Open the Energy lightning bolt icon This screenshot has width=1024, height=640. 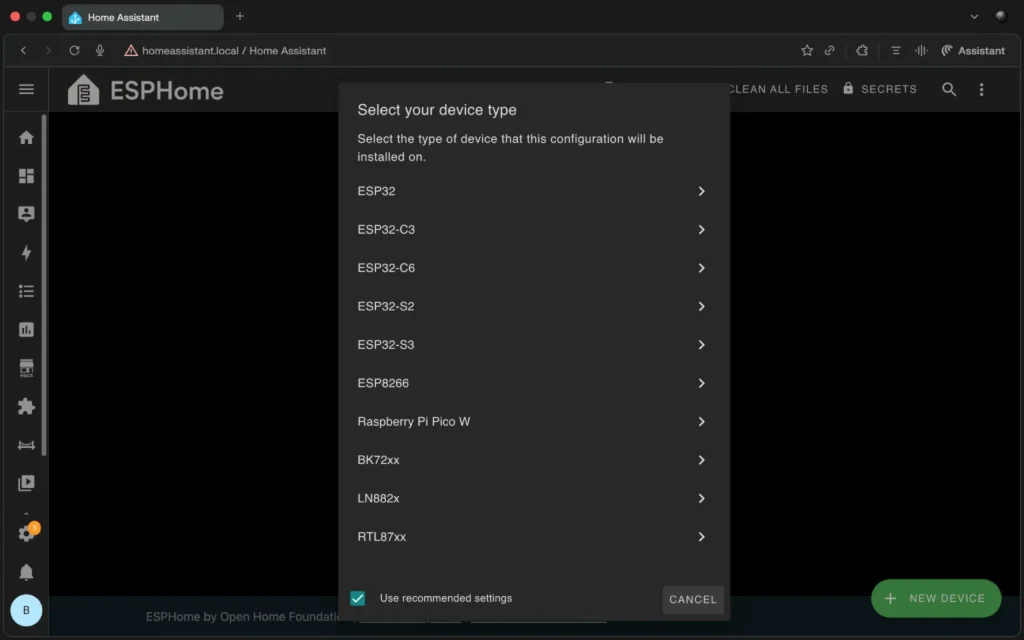coord(26,252)
